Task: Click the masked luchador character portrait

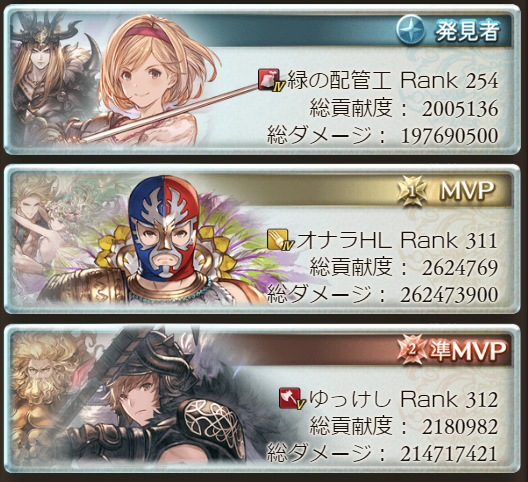Action: pyautogui.click(x=162, y=239)
